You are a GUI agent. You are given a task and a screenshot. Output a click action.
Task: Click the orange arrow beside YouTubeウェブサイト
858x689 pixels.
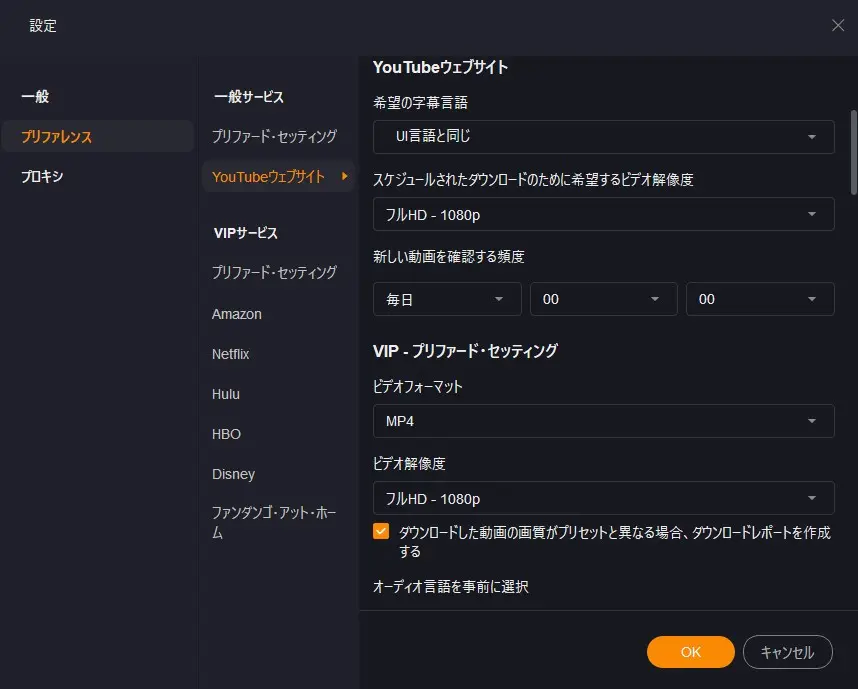click(344, 176)
